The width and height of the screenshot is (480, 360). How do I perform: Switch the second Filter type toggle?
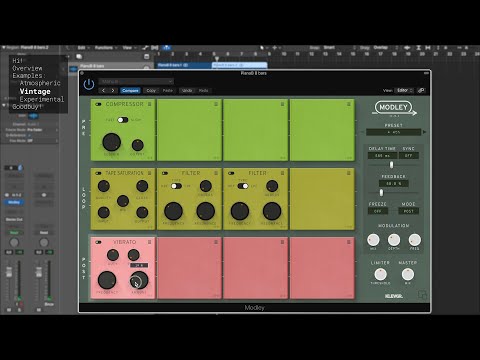point(243,186)
